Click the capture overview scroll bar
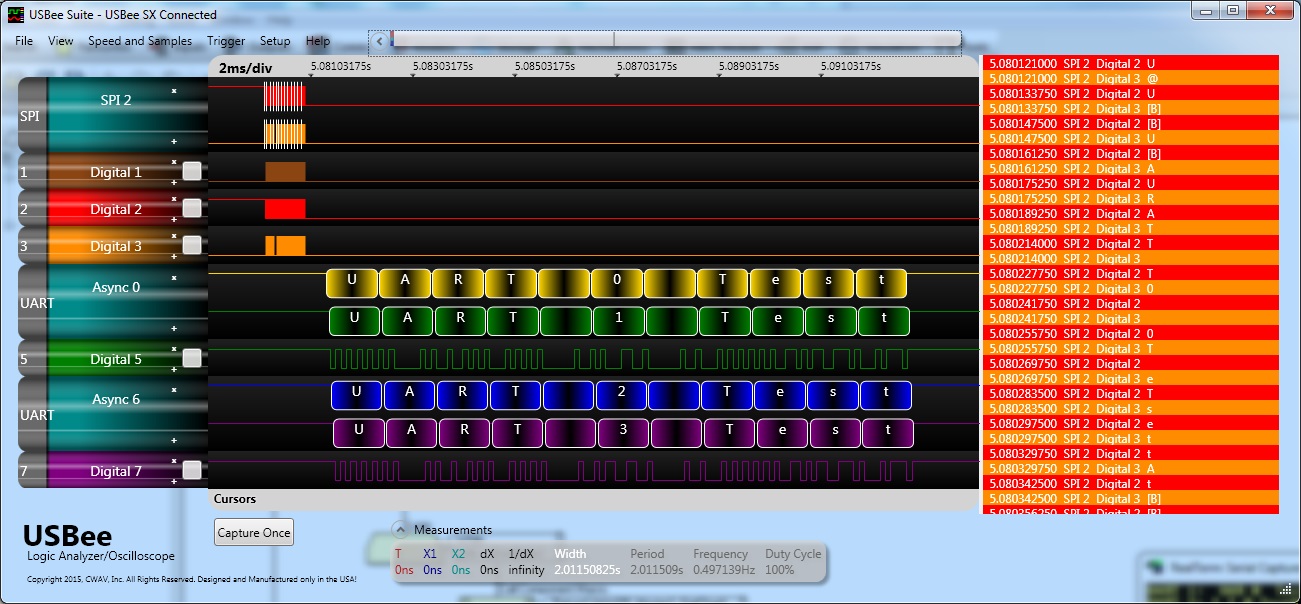Viewport: 1301px width, 604px height. pos(676,40)
